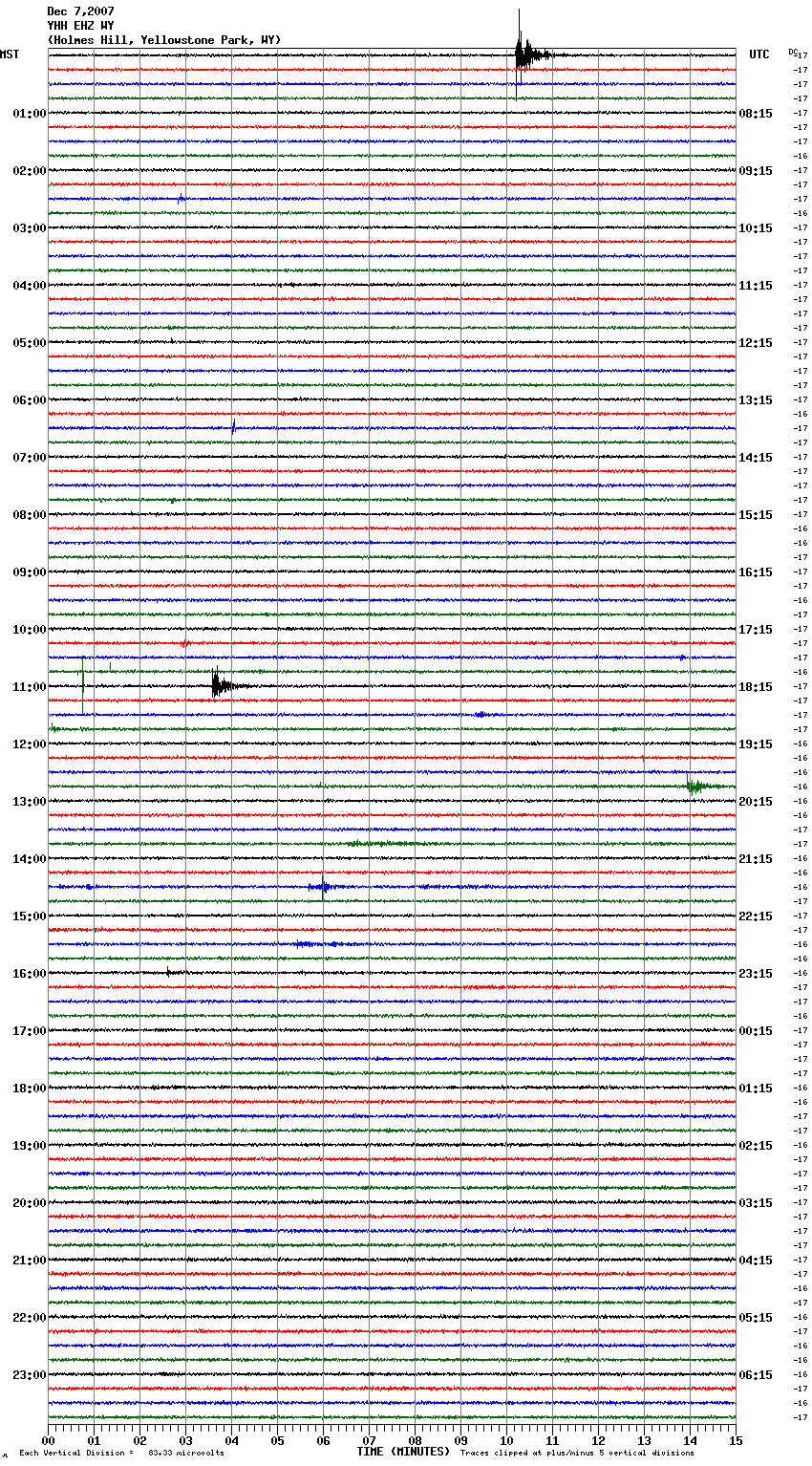Image resolution: width=812 pixels, height=1466 pixels.
Task: Click the '21:15' UTC time label
Action: pos(756,859)
